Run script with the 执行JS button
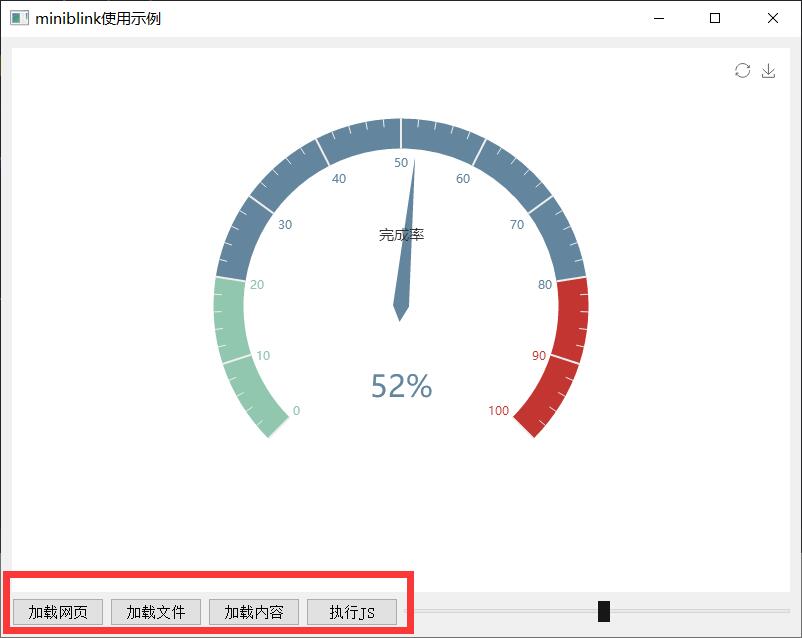Screen dimensions: 802x638 point(352,612)
